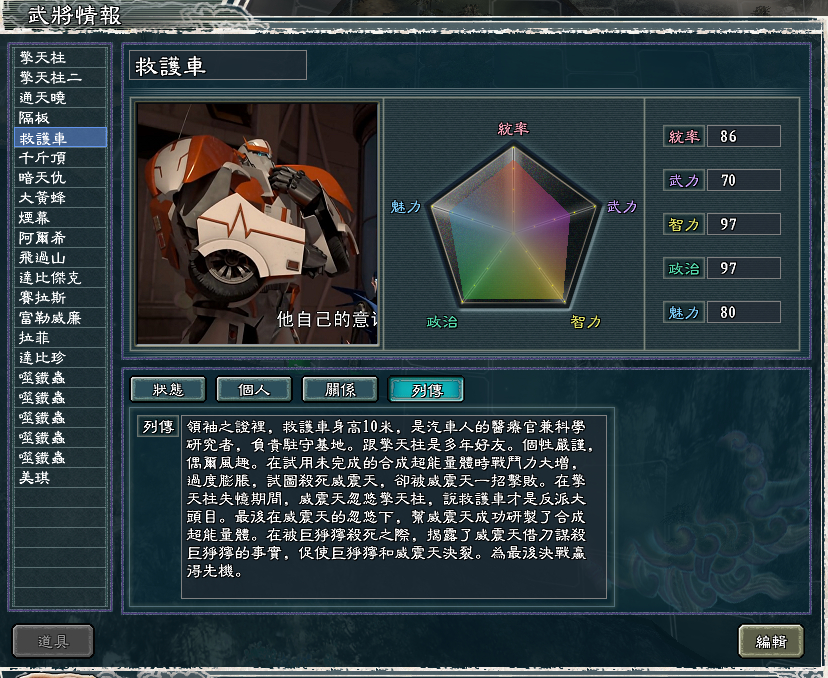Screen dimensions: 828x678
Task: Click the 統率 value field showing 86
Action: click(x=744, y=136)
